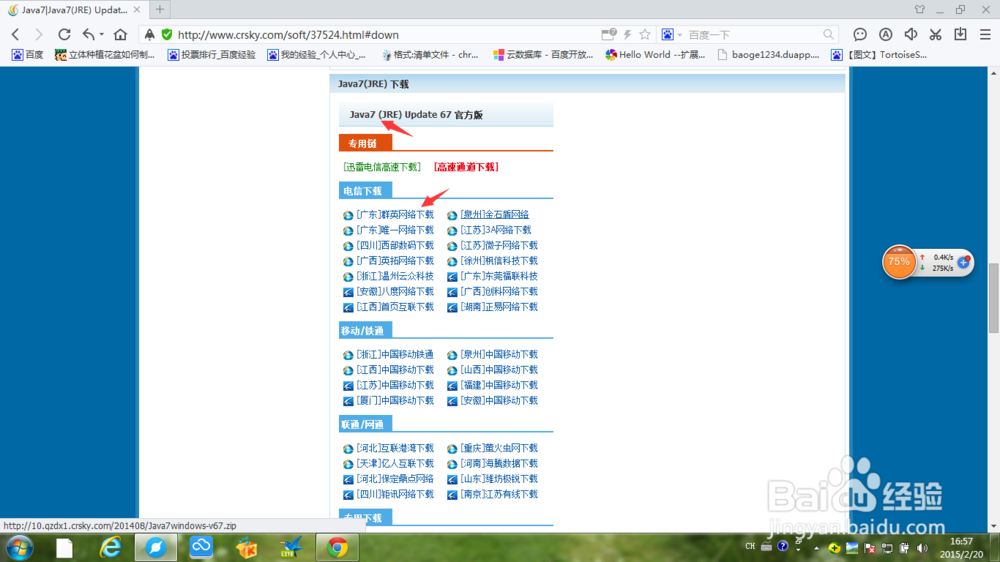Click [天津]亿人互联下载 link
This screenshot has width=1000, height=562.
395,464
